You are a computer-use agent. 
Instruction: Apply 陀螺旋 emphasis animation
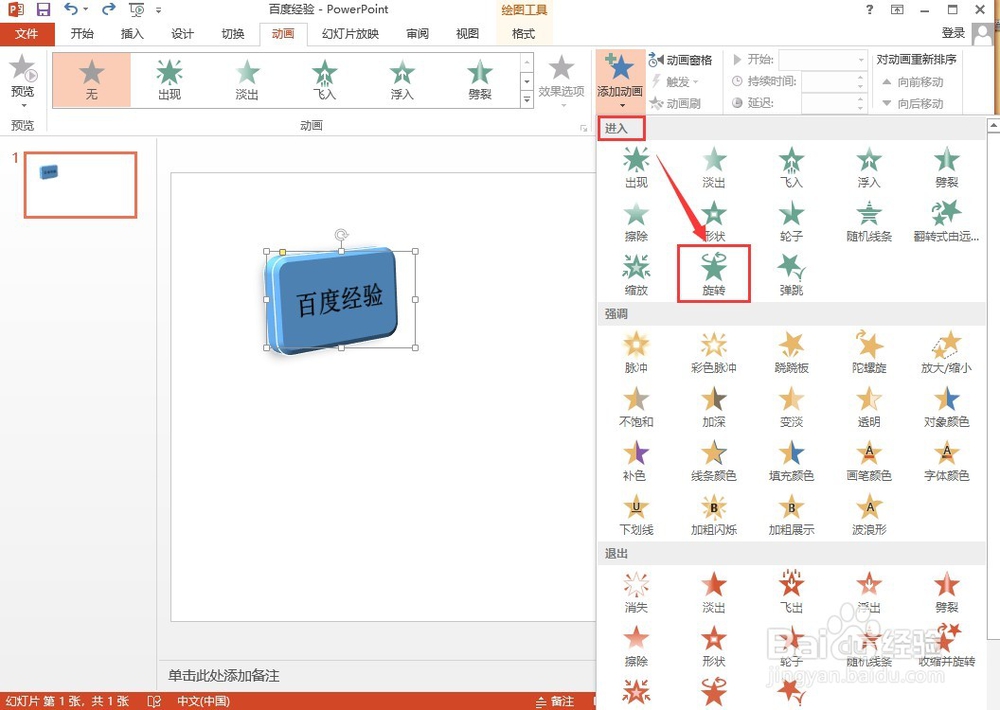[x=869, y=353]
